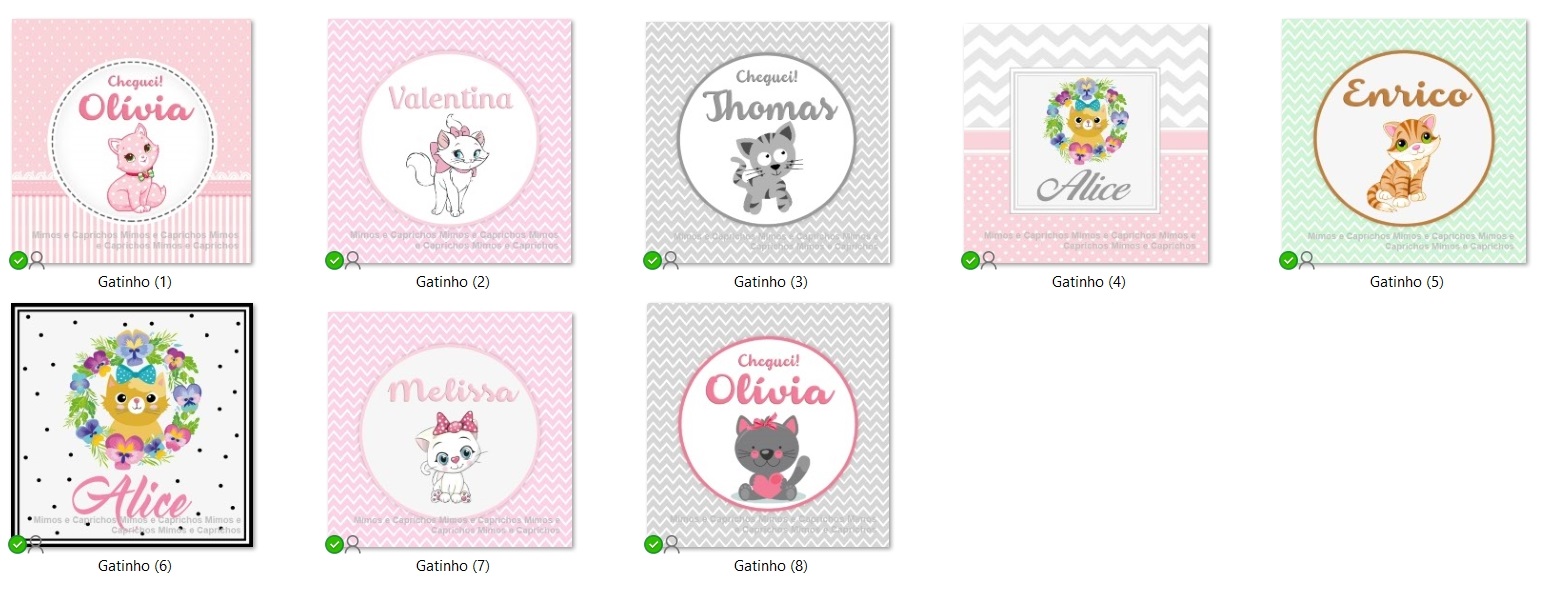Click the shared person icon on Gatinho (5)
This screenshot has height=593, width=1548.
[x=1307, y=261]
